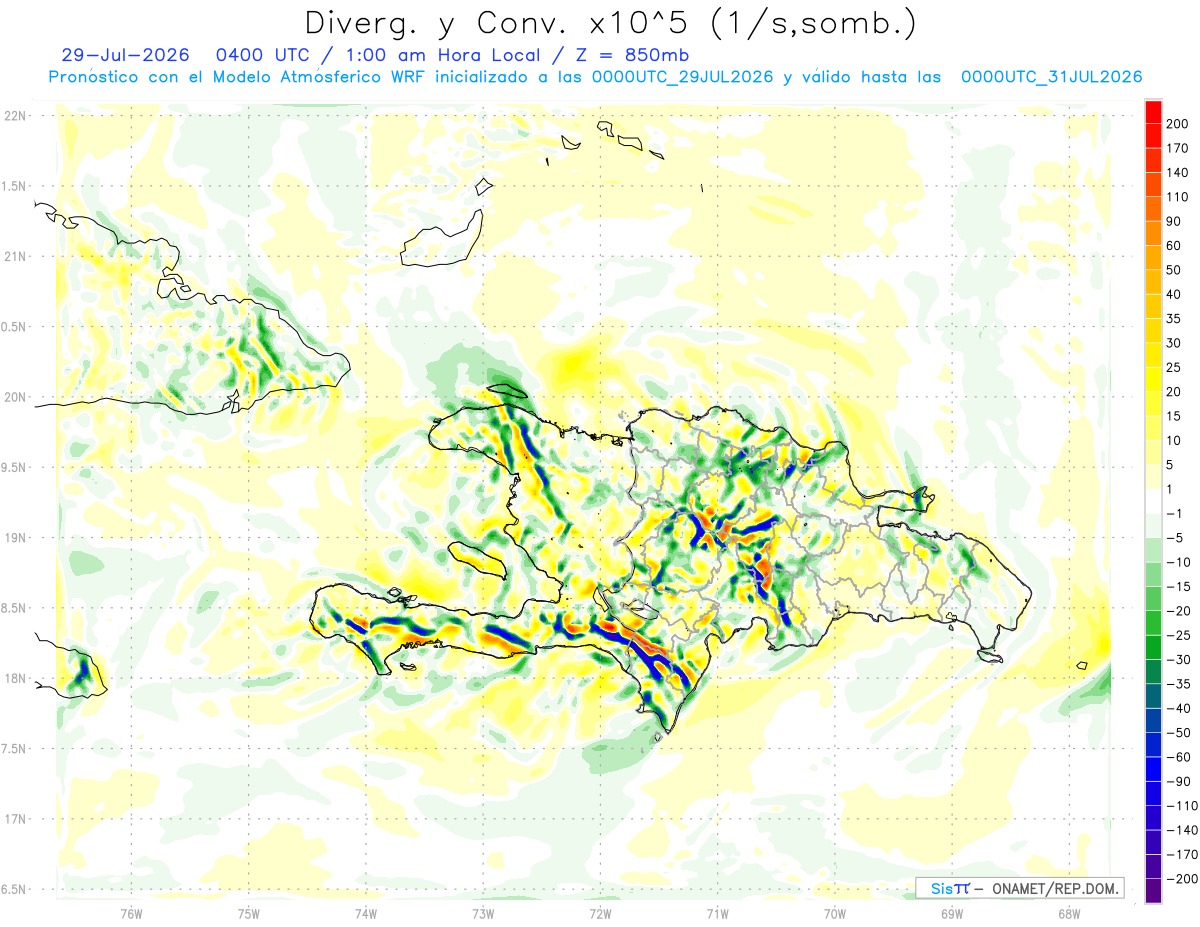This screenshot has height=927, width=1200.
Task: Click the longitude label "73W"
Action: tap(483, 913)
